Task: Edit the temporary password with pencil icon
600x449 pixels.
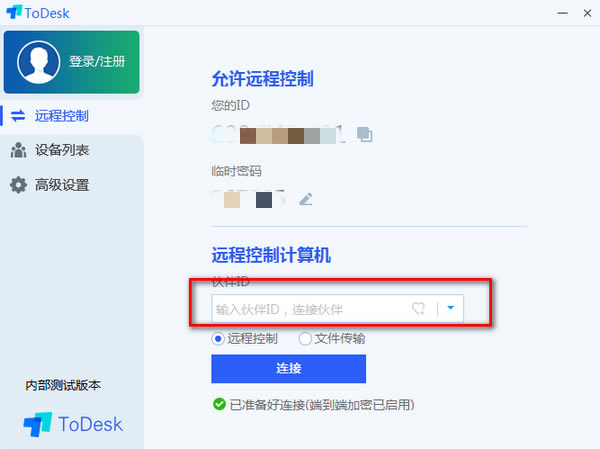Action: click(306, 199)
